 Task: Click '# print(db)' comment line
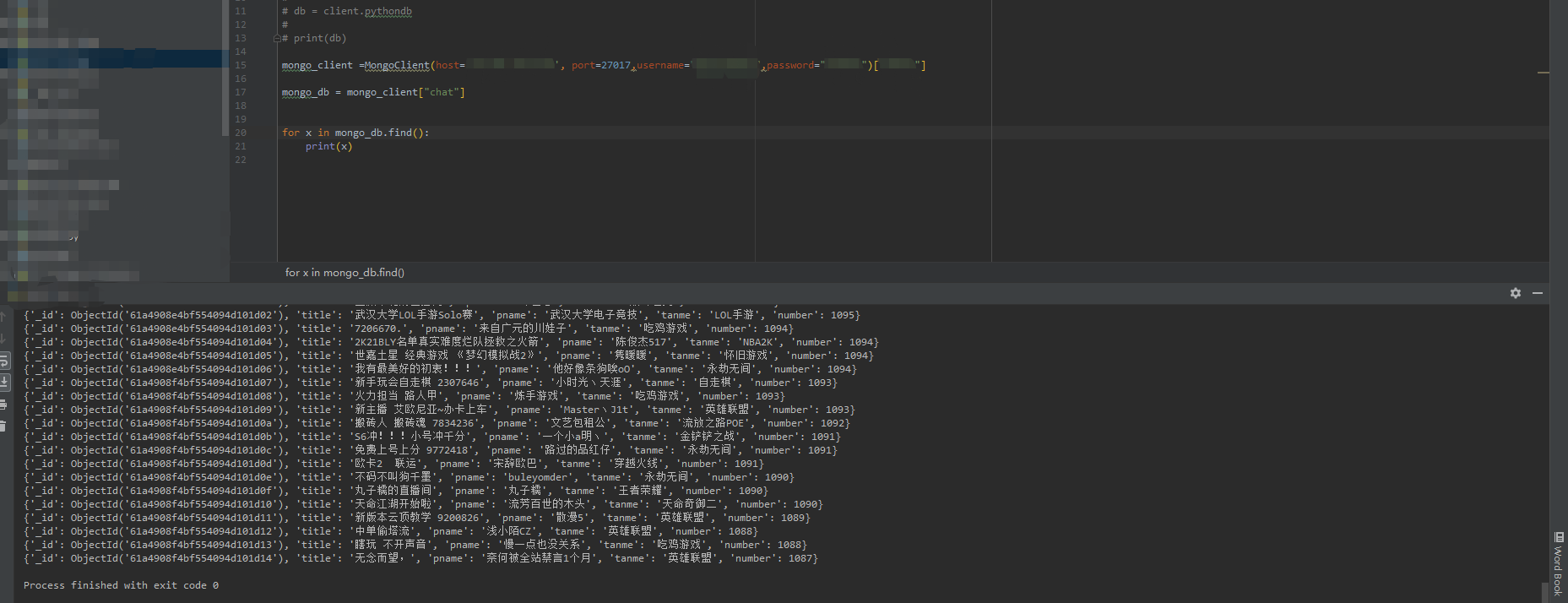(314, 38)
